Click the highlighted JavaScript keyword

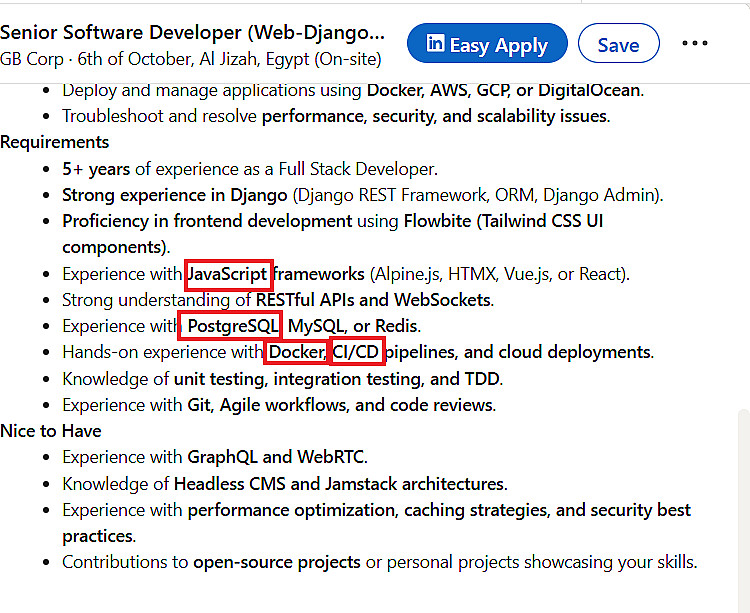click(x=228, y=273)
